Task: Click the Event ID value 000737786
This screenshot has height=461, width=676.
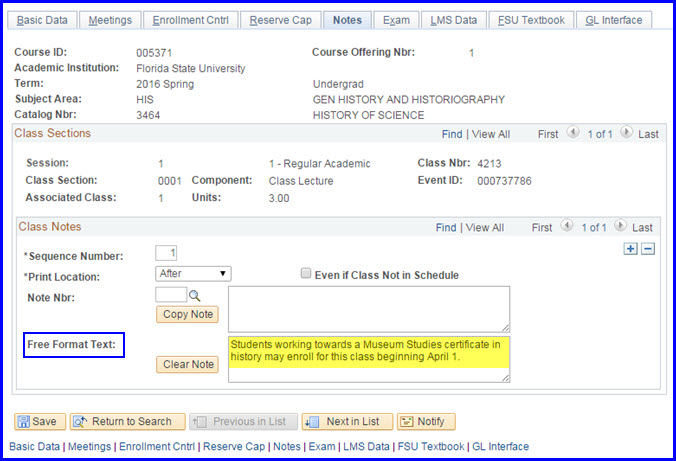Action: pyautogui.click(x=504, y=181)
